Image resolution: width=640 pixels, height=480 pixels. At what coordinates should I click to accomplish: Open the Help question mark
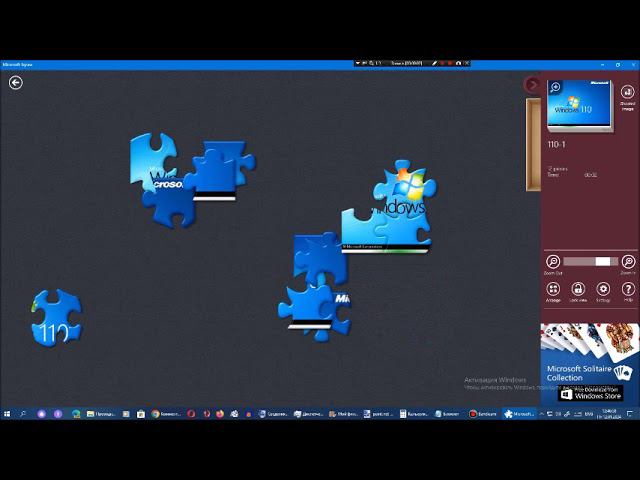point(628,289)
